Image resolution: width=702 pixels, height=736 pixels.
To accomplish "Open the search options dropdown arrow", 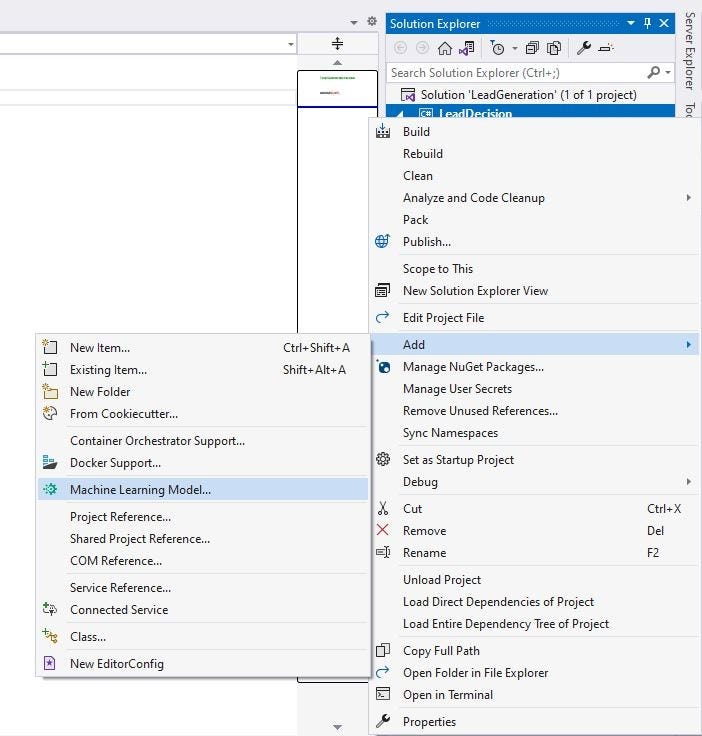I will coord(668,73).
